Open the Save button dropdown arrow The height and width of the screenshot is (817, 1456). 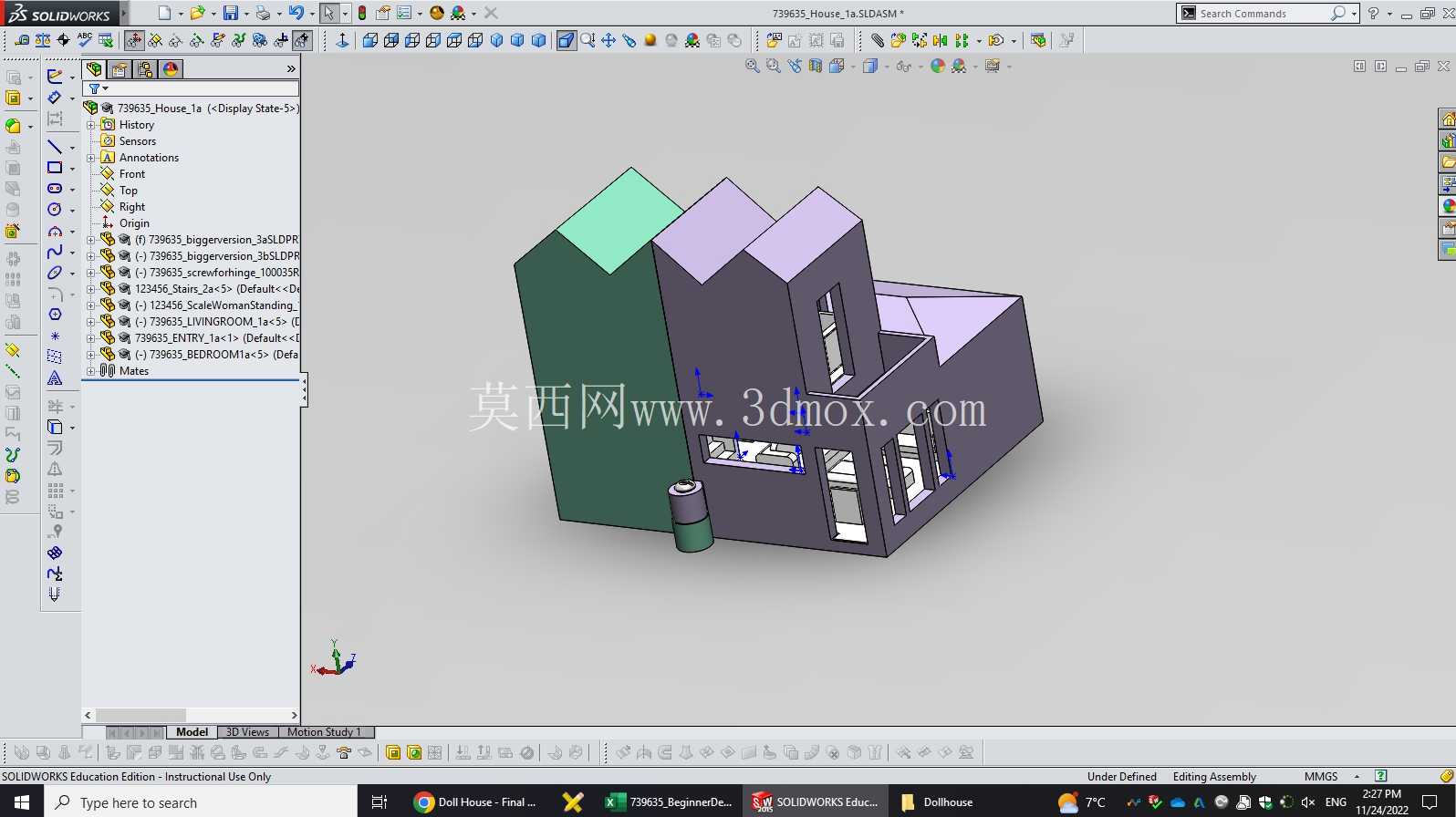tap(245, 14)
